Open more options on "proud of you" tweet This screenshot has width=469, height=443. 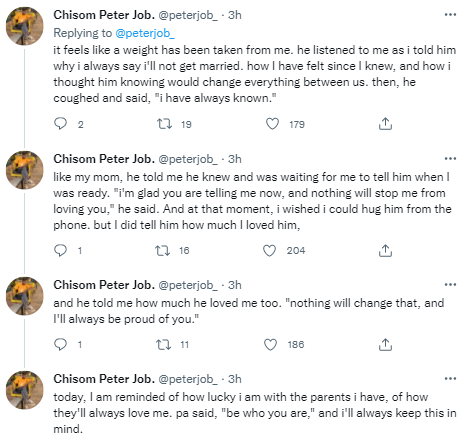pyautogui.click(x=450, y=285)
